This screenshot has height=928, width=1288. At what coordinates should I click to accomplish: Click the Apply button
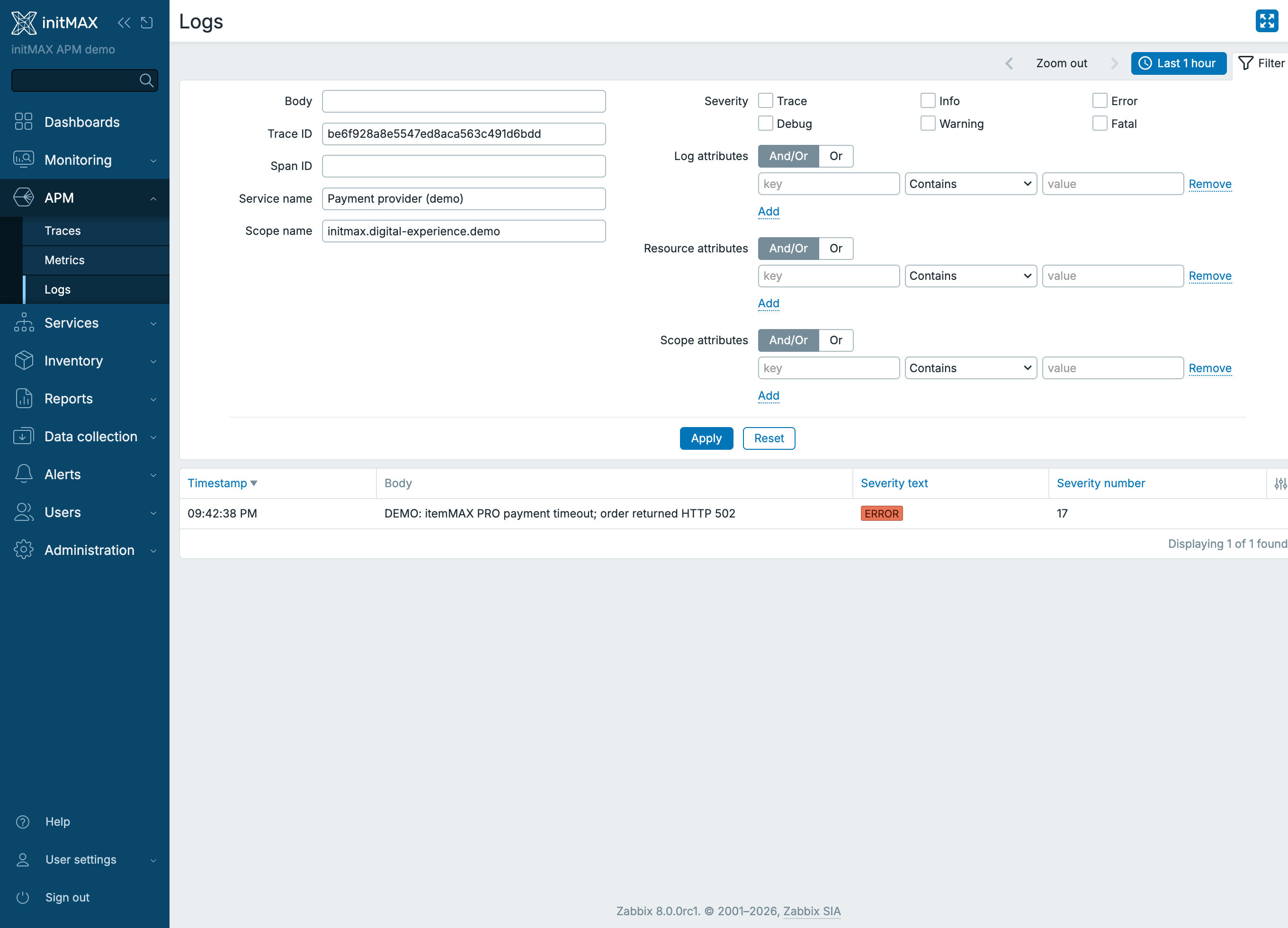706,438
